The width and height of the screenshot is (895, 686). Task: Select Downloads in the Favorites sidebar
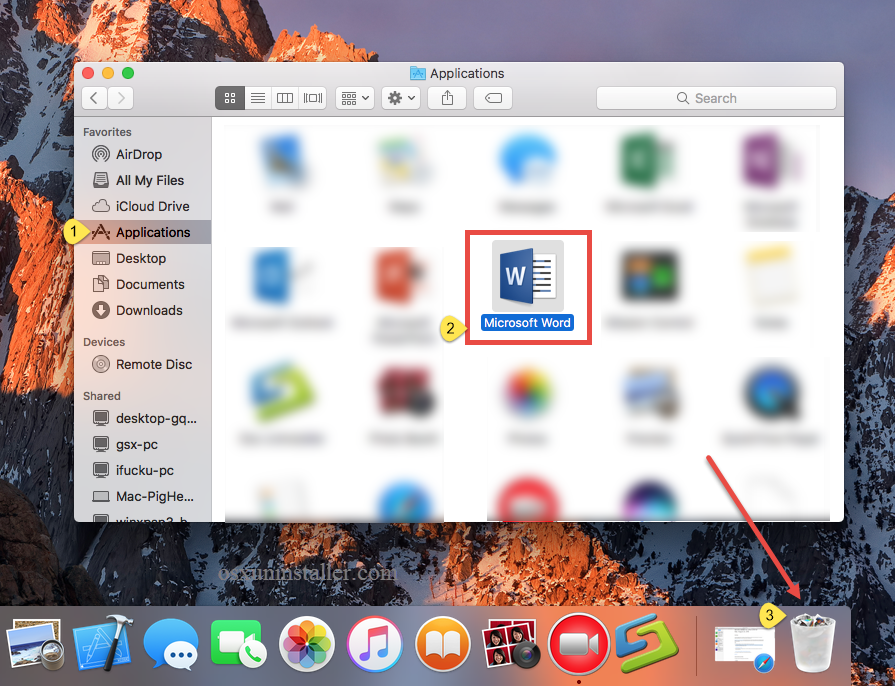click(151, 310)
